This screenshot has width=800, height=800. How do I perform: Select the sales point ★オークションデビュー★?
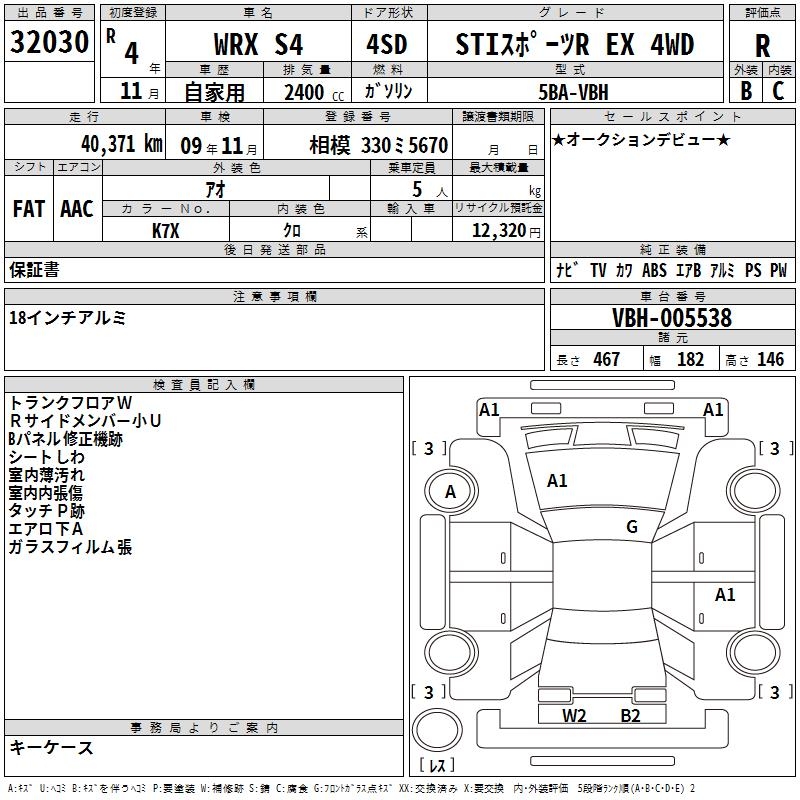click(x=641, y=139)
